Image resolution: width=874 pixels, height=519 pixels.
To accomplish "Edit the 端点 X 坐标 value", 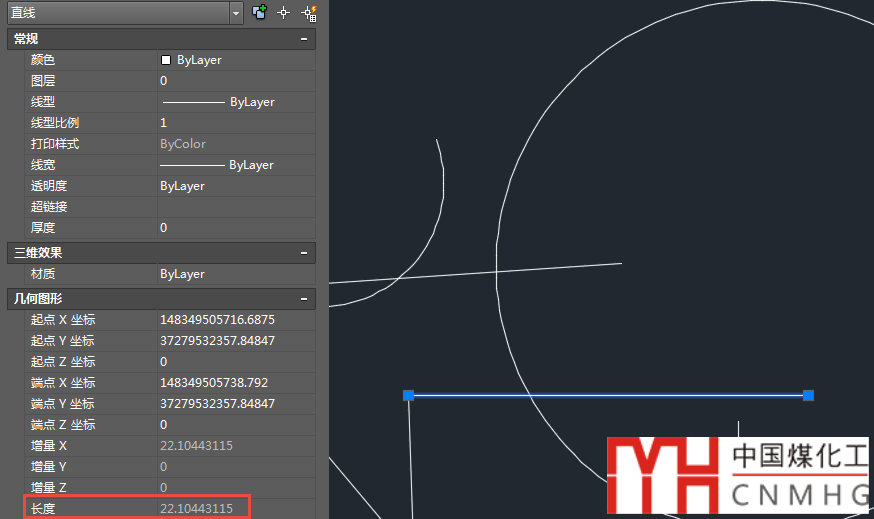I will click(235, 383).
